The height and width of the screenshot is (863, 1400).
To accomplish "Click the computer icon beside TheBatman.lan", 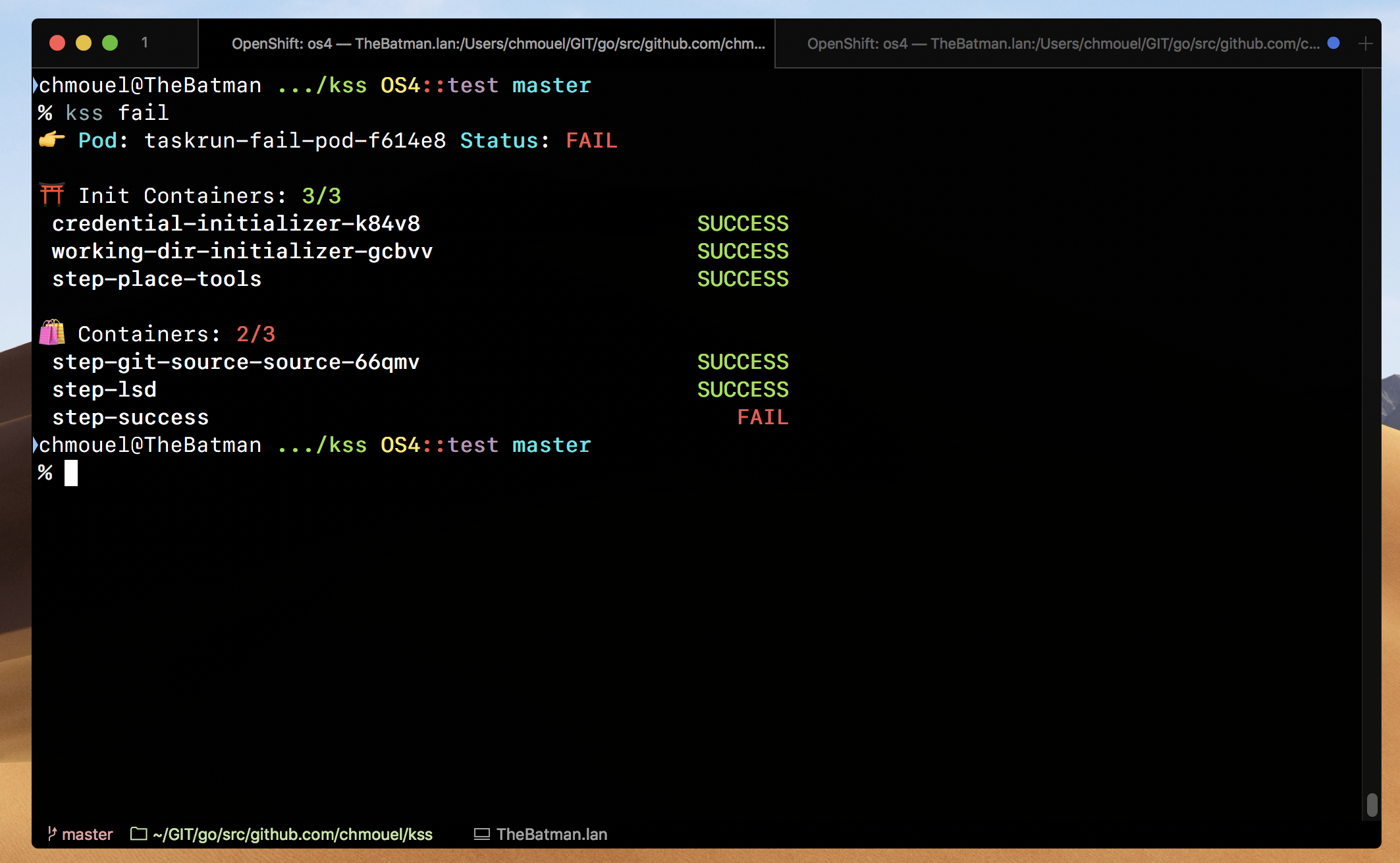I will click(482, 834).
